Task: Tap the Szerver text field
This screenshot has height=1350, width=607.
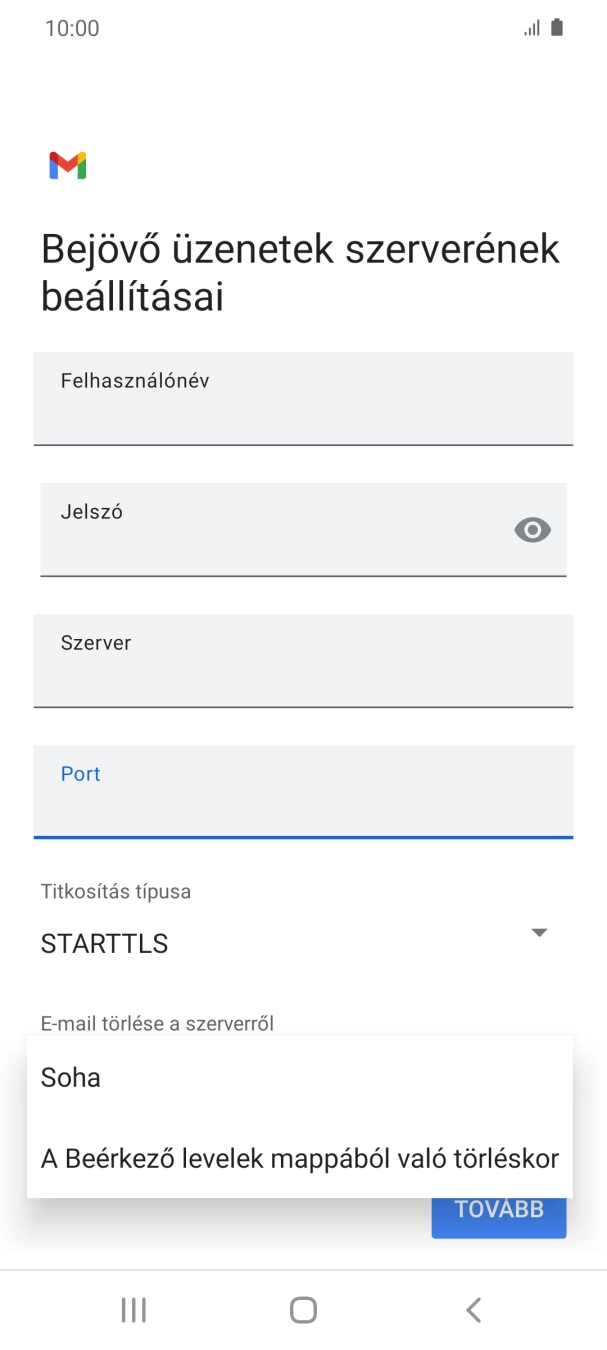Action: (303, 661)
